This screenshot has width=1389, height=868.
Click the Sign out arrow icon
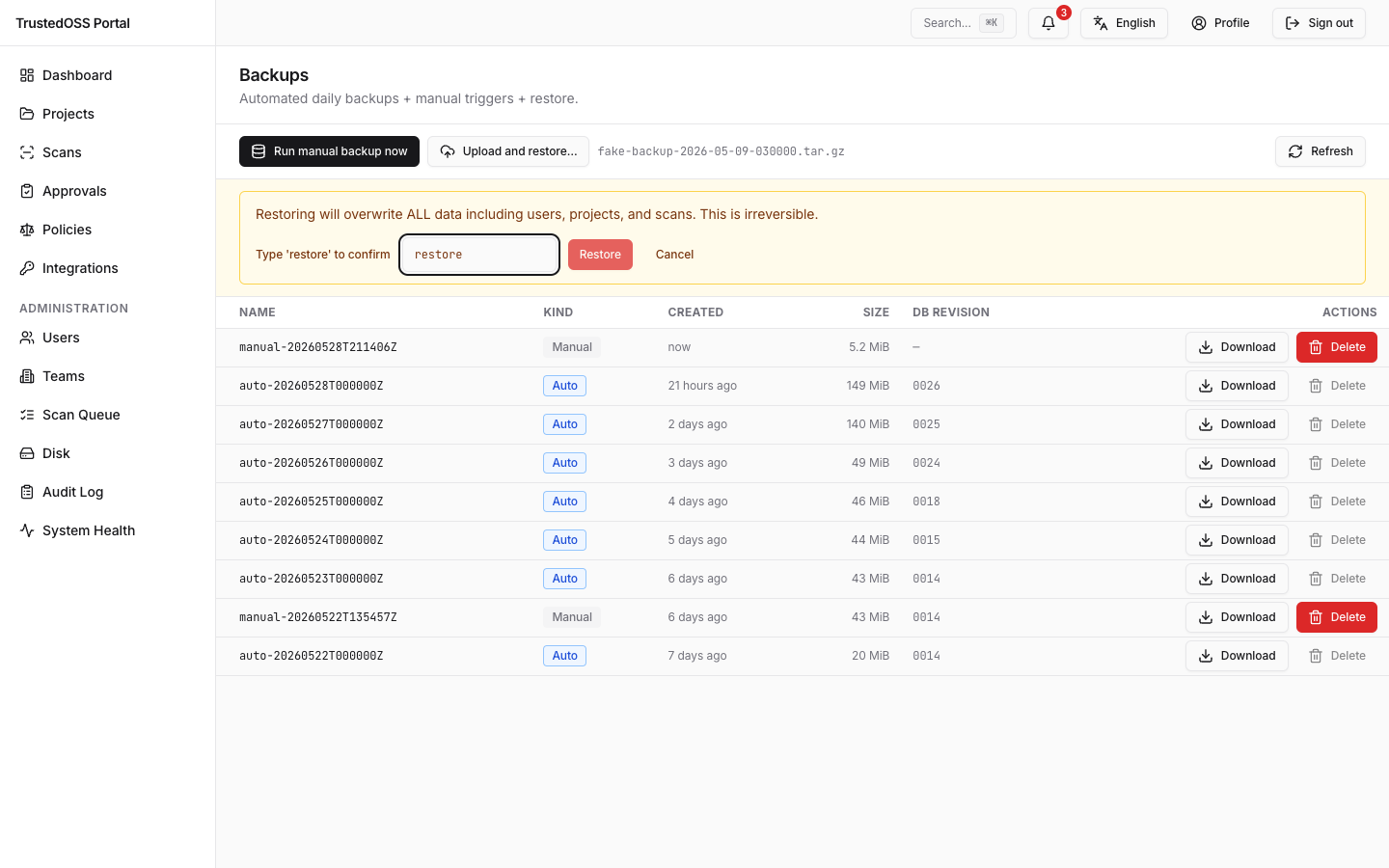pyautogui.click(x=1293, y=23)
